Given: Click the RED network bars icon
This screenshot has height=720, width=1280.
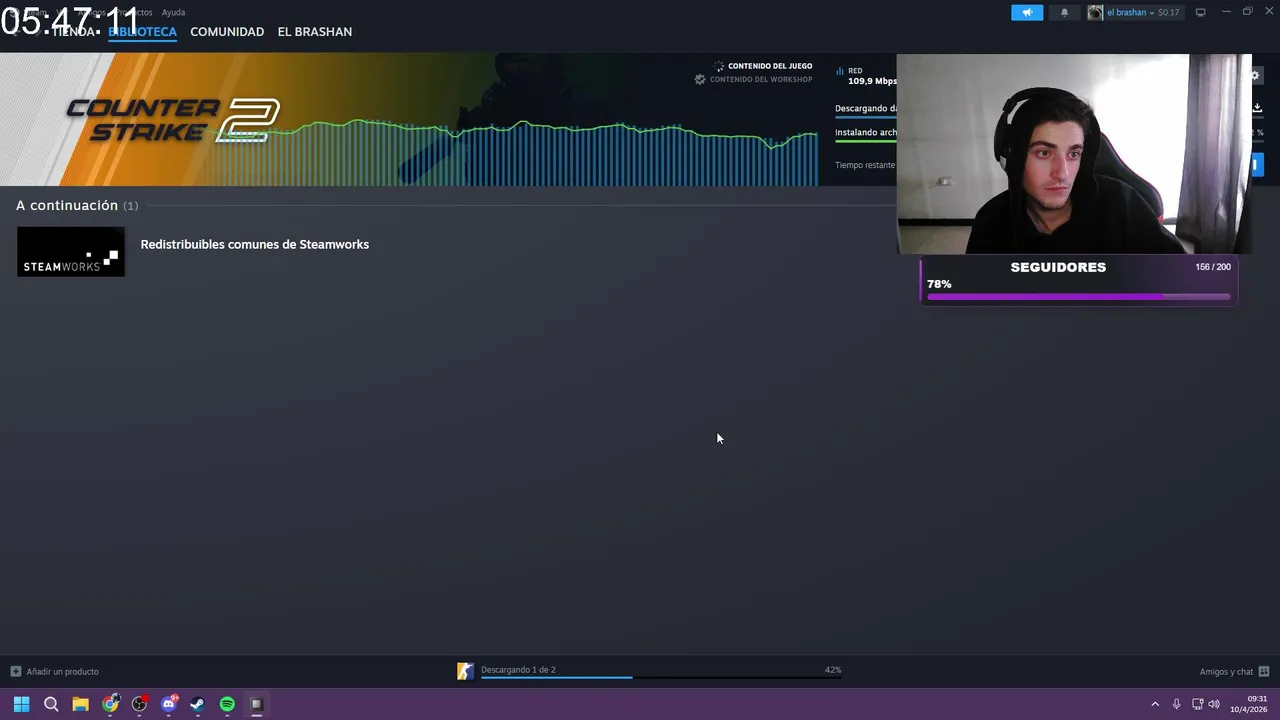Looking at the screenshot, I should tap(840, 71).
